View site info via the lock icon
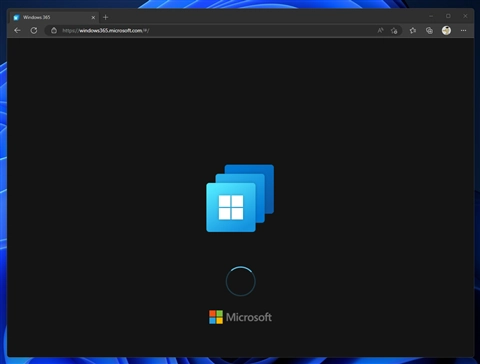This screenshot has width=480, height=364. pyautogui.click(x=54, y=30)
